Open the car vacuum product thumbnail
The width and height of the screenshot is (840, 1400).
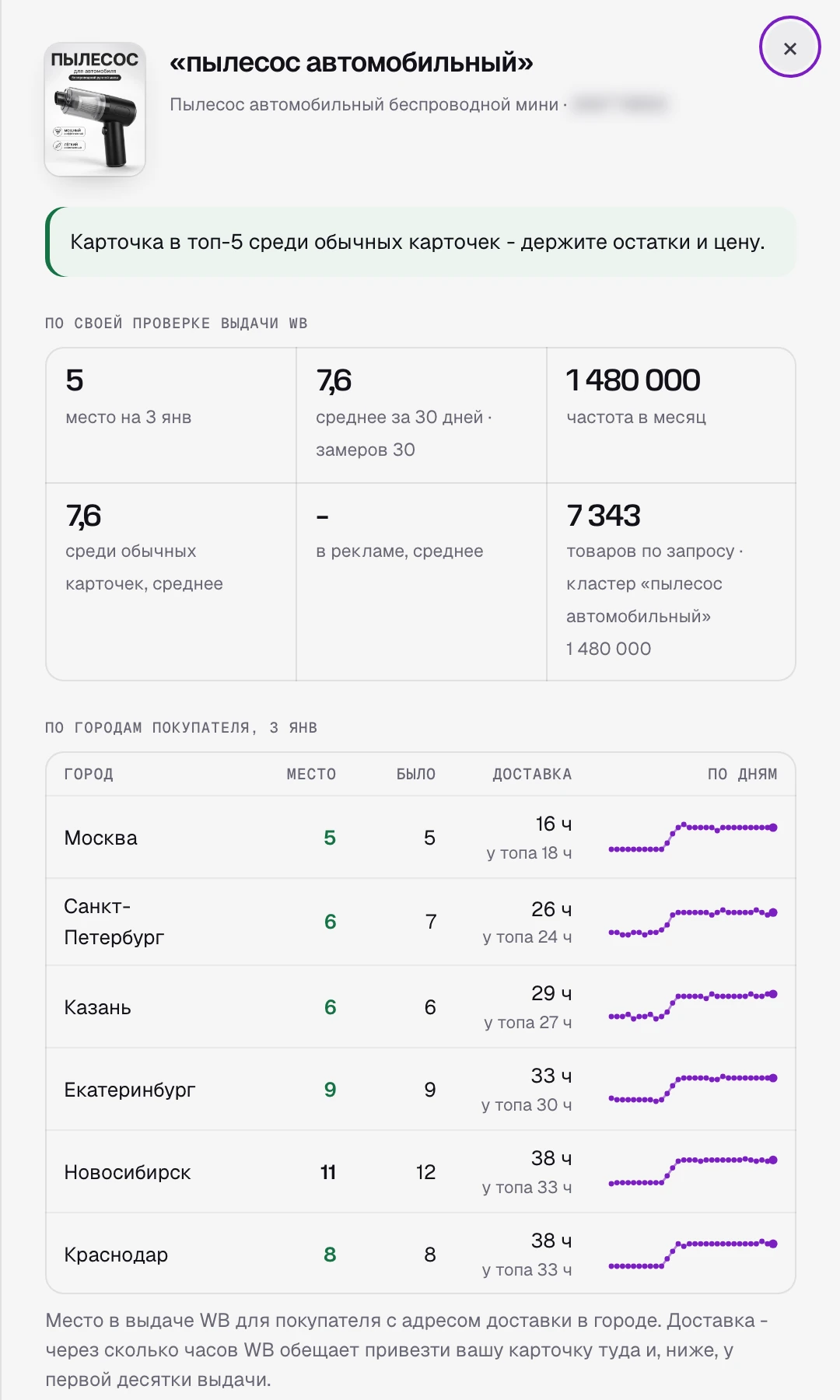95,110
